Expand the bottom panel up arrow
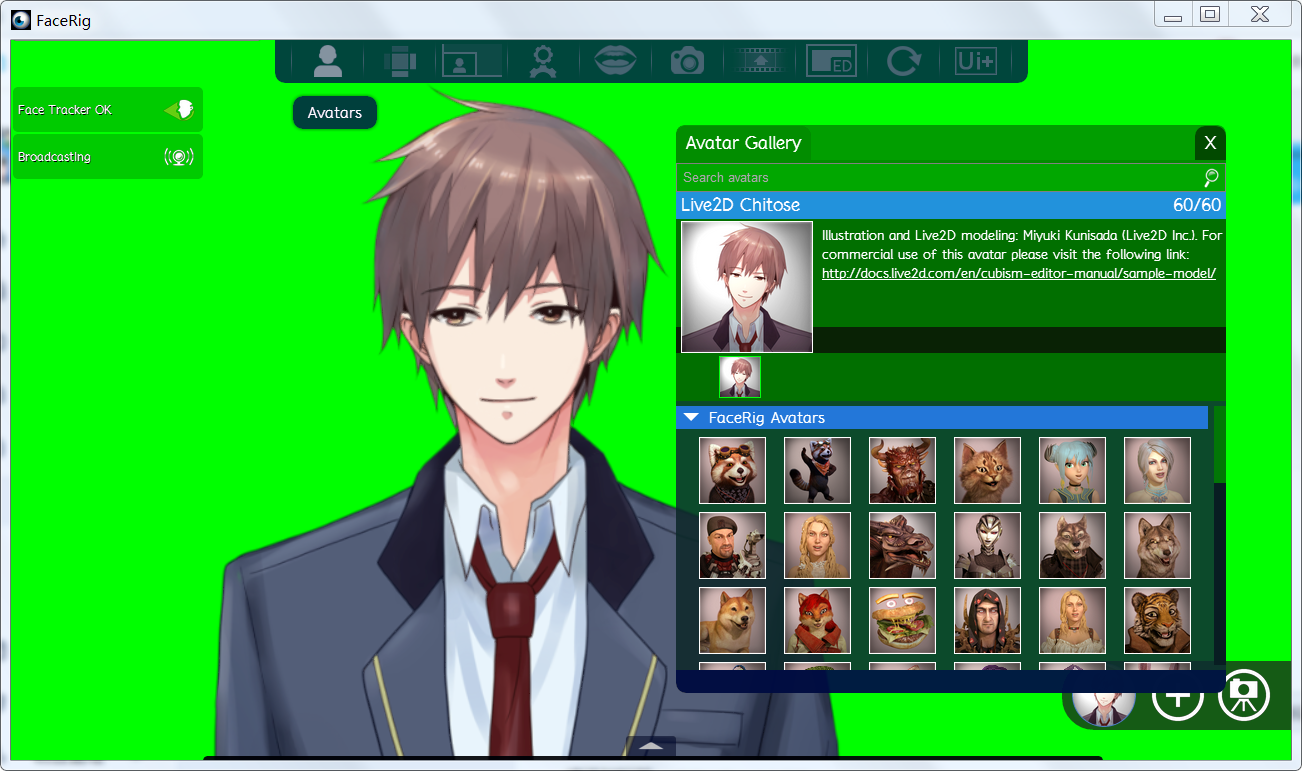 point(651,746)
